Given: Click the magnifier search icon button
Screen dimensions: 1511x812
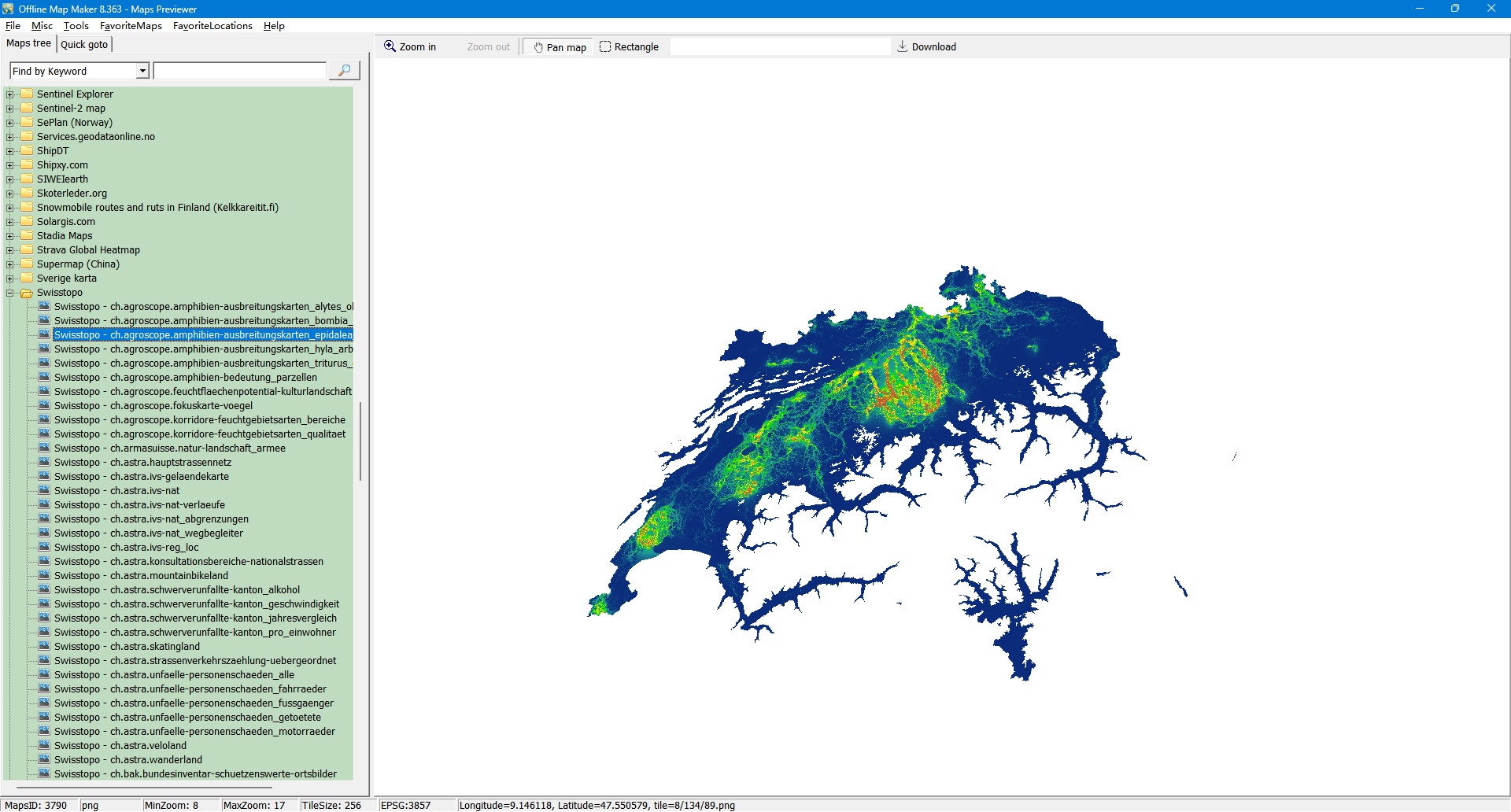Looking at the screenshot, I should (x=344, y=71).
